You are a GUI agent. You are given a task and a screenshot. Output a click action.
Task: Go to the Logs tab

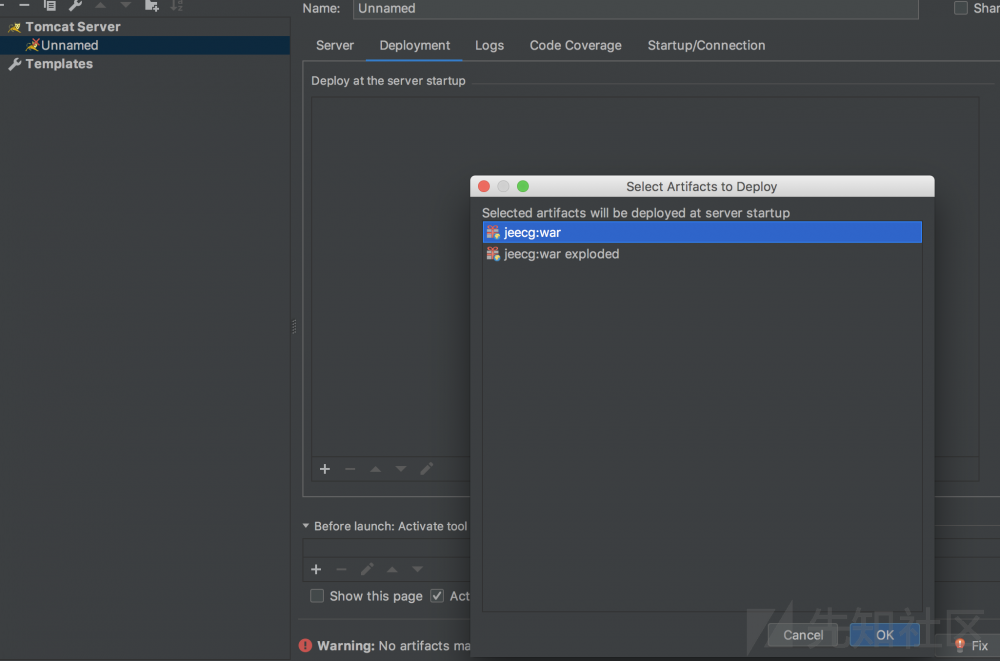489,45
